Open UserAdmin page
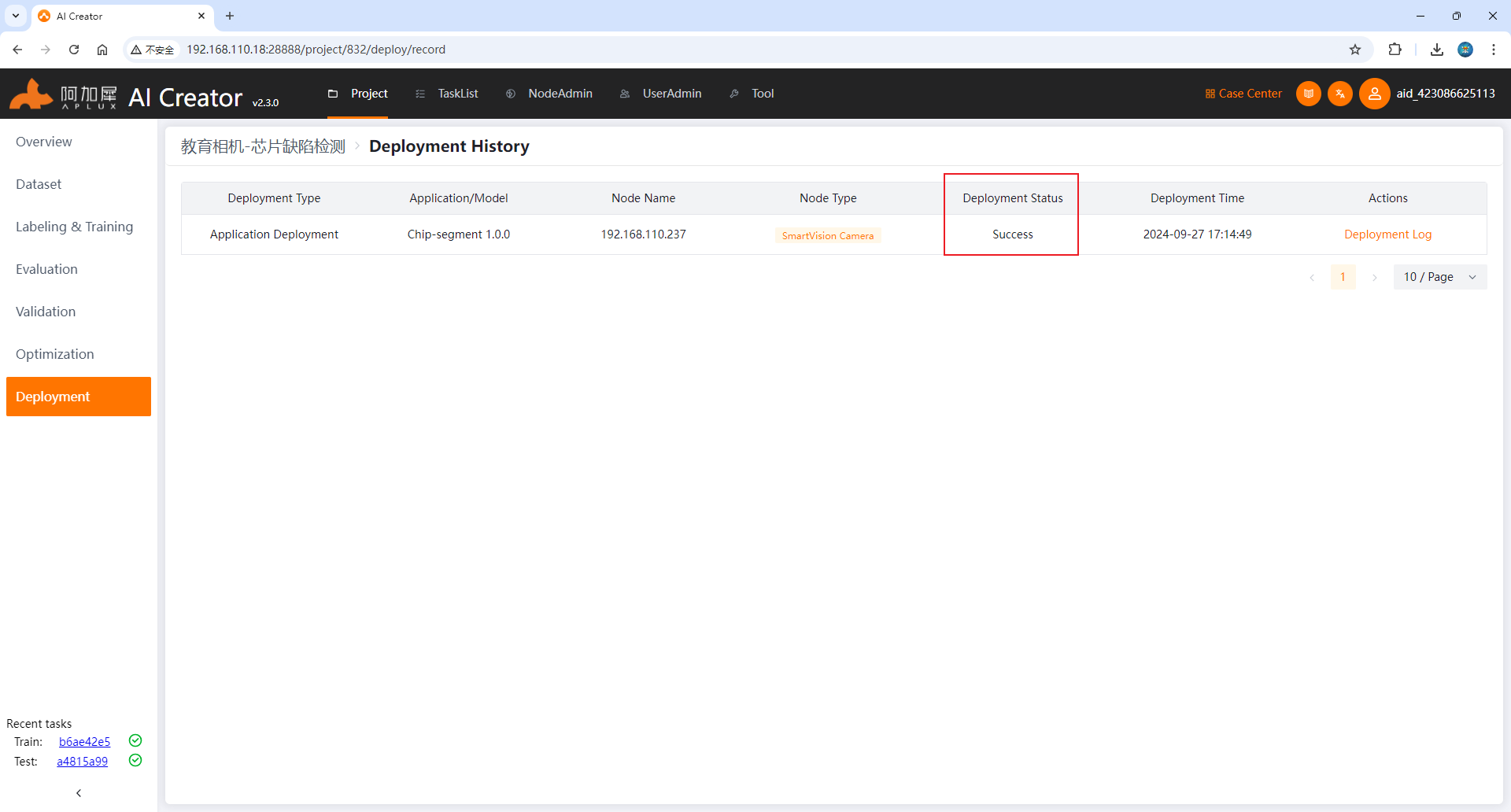Screen dimensions: 1511x812 point(661,94)
